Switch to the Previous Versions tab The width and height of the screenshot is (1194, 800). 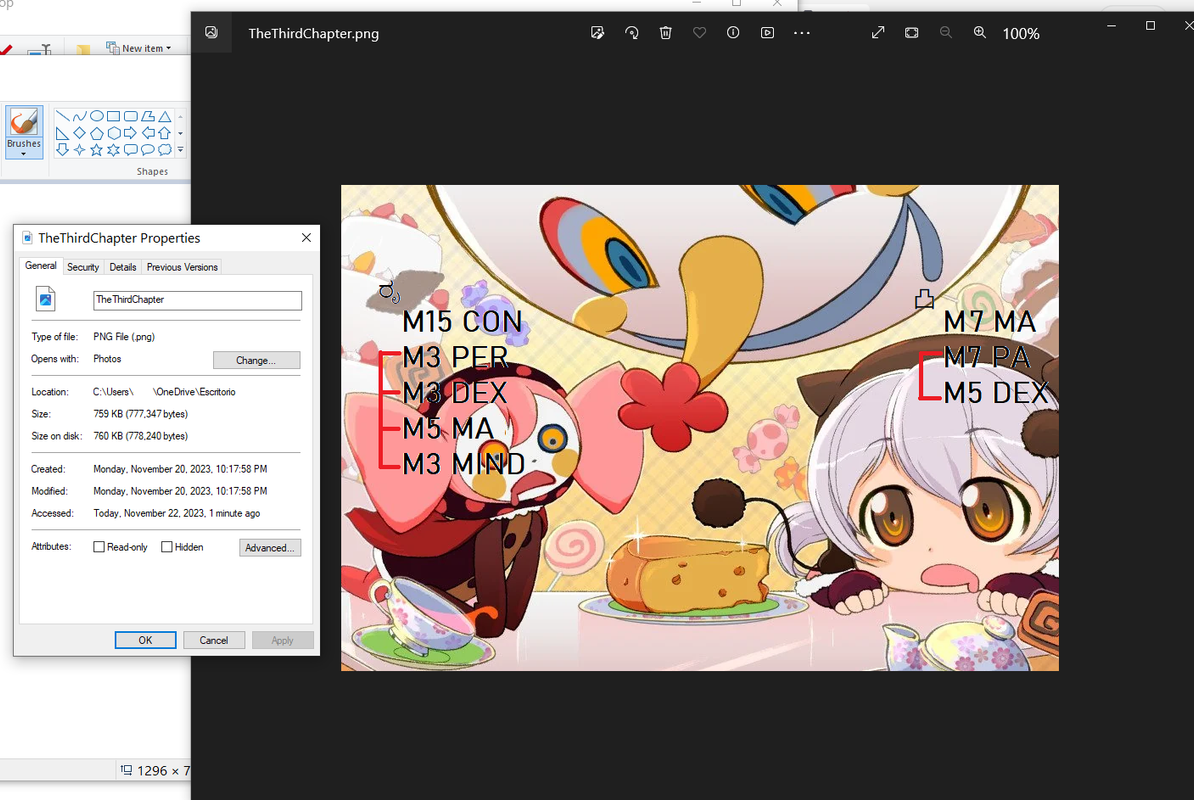pos(182,267)
